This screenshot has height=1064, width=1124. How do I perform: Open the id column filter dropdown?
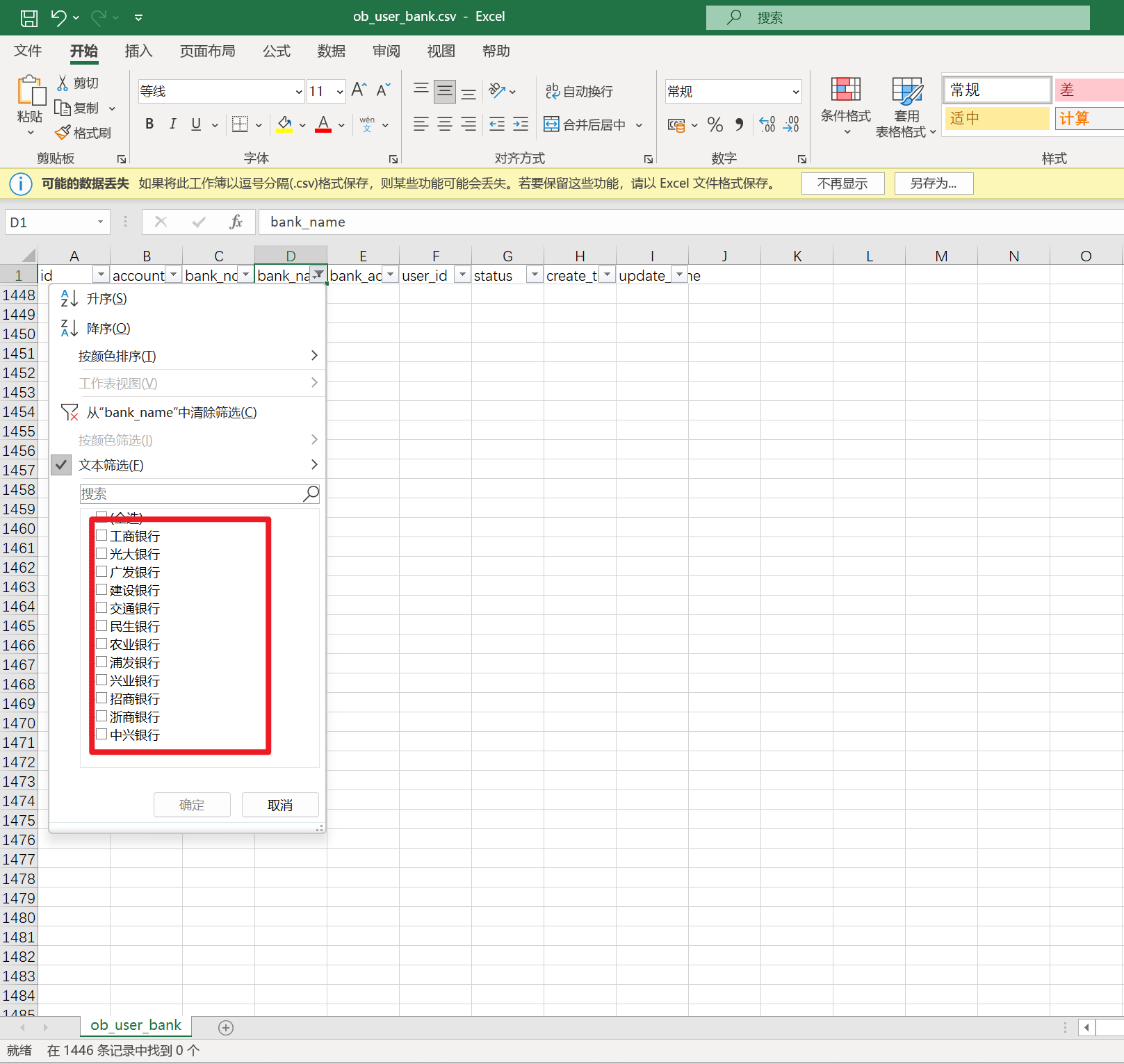point(101,275)
